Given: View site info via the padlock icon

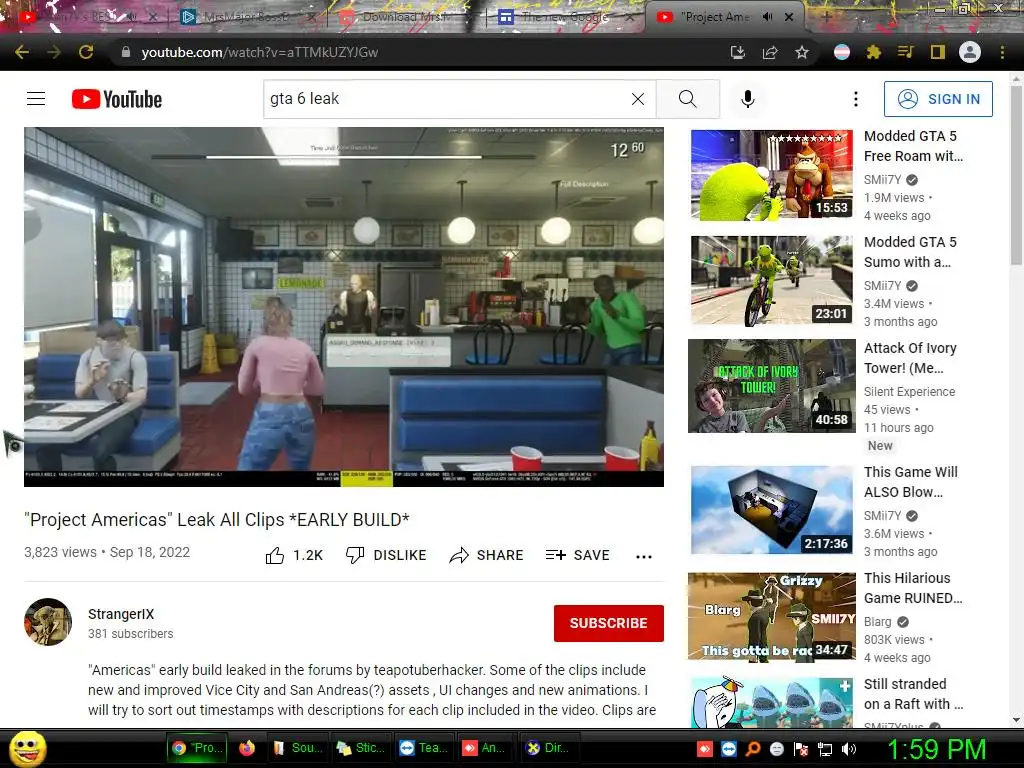Looking at the screenshot, I should 125,52.
